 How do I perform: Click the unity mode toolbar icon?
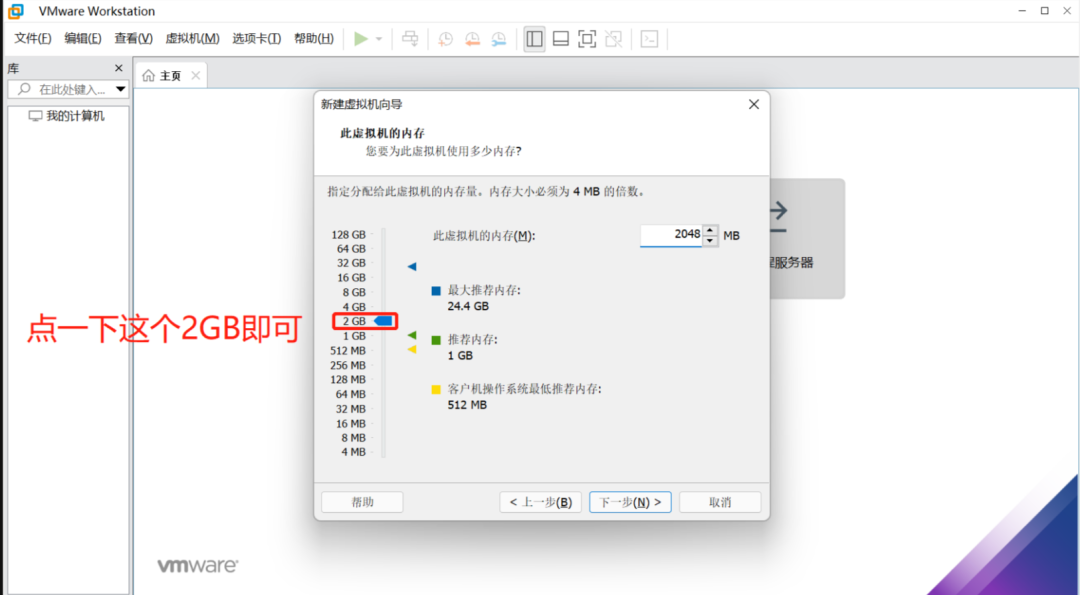(x=613, y=39)
